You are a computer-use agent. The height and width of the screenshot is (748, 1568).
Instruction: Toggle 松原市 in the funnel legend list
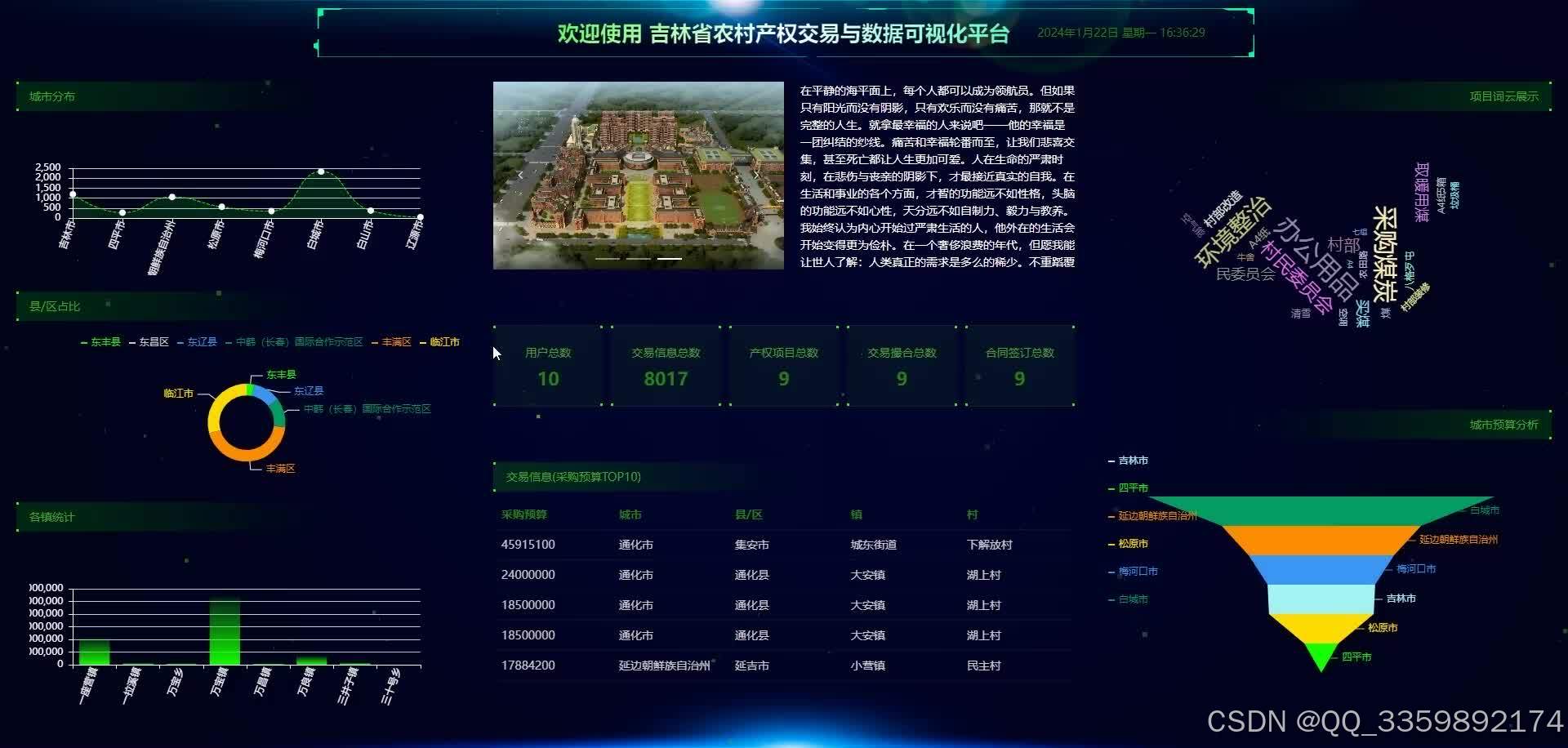pyautogui.click(x=1128, y=544)
